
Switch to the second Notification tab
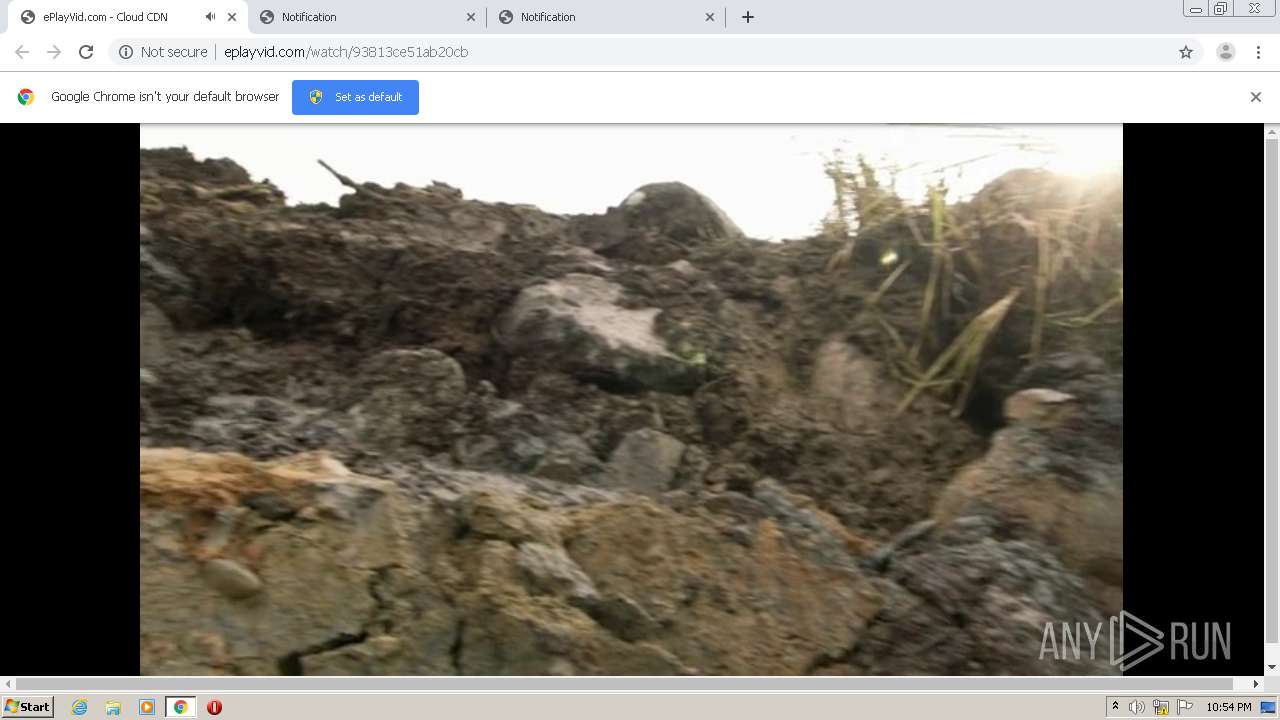click(606, 17)
